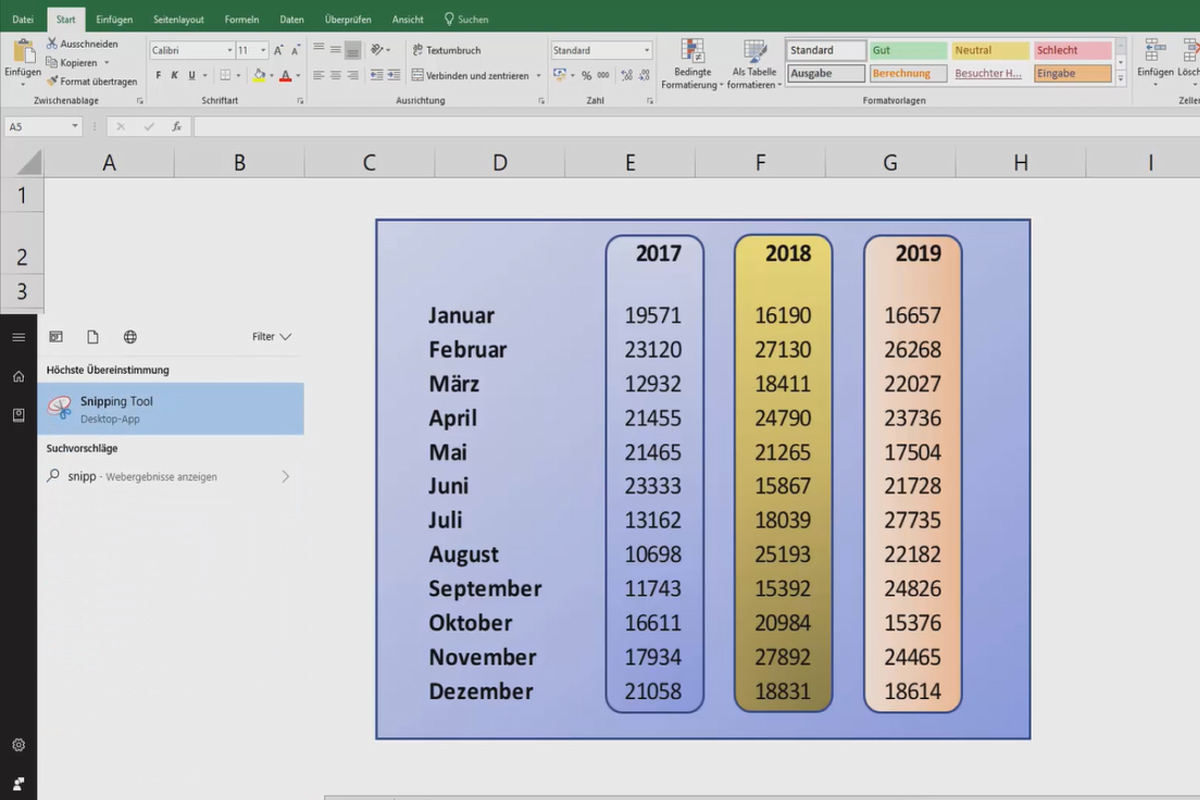This screenshot has width=1200, height=800.
Task: Click the Prozent (%) number format icon
Action: (586, 74)
